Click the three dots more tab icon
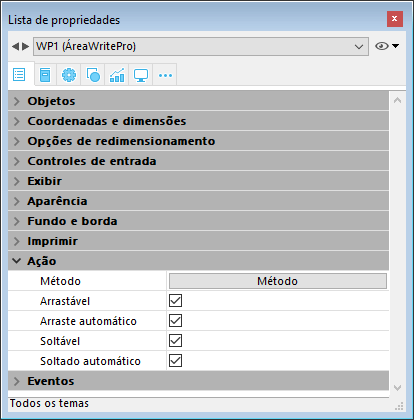Viewport: 414px width, 420px height. pos(165,75)
